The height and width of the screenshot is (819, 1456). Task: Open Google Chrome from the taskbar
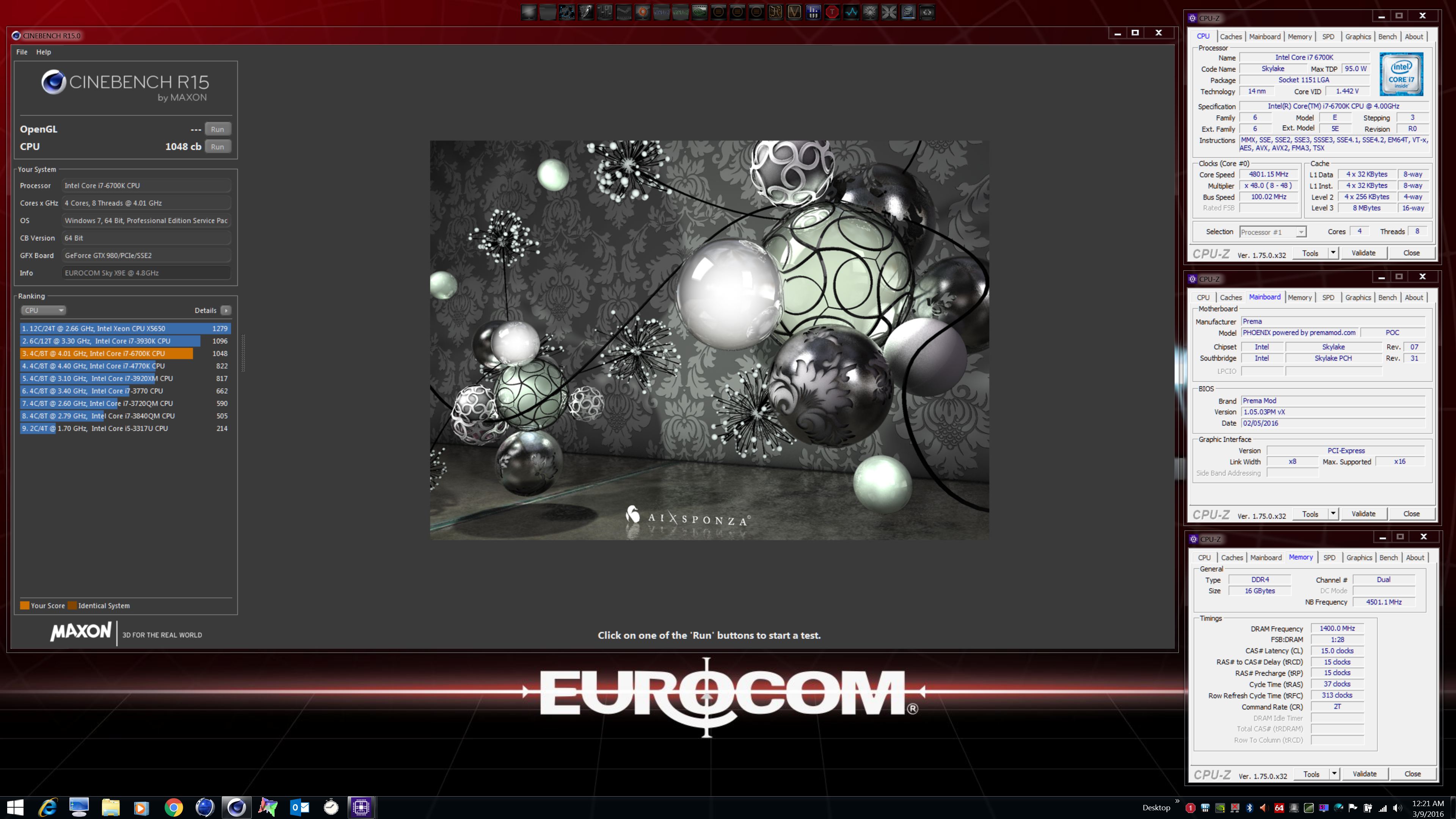pos(174,807)
